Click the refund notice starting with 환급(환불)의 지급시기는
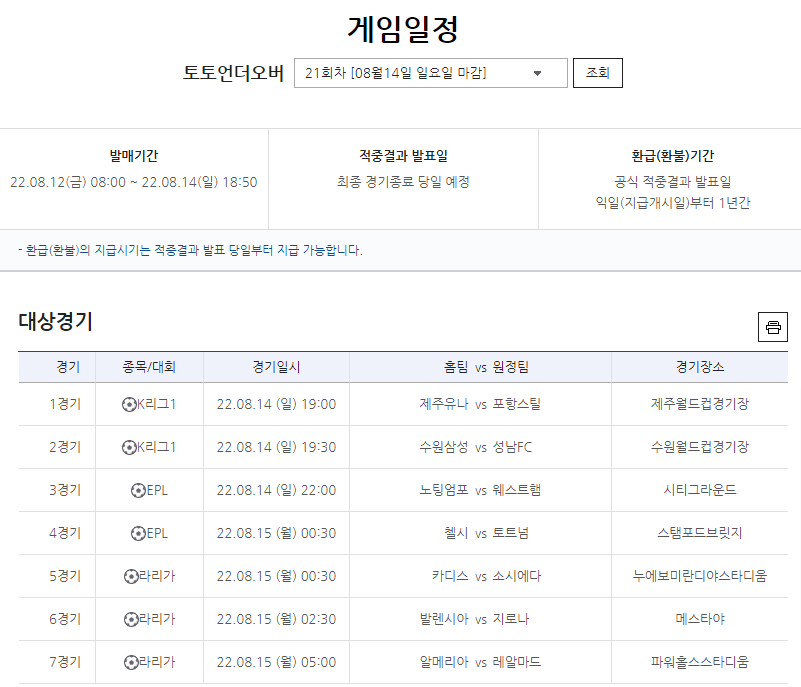Image resolution: width=801 pixels, height=687 pixels. (191, 250)
